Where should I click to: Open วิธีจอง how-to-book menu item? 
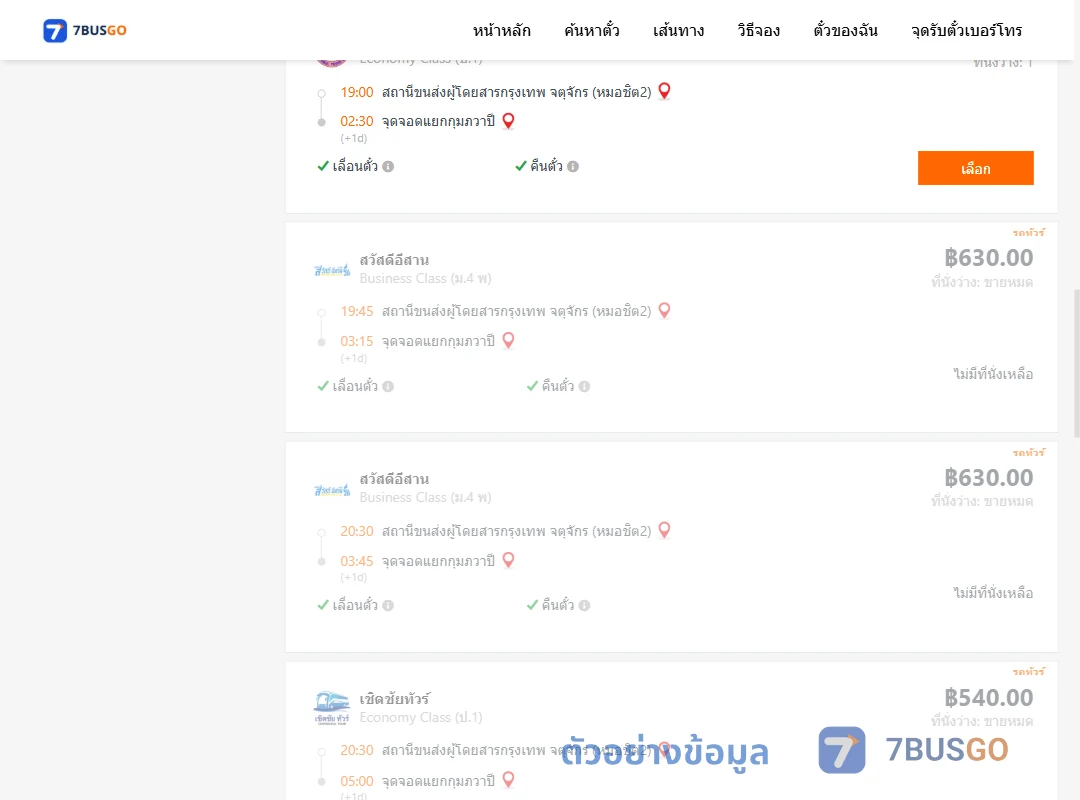758,30
